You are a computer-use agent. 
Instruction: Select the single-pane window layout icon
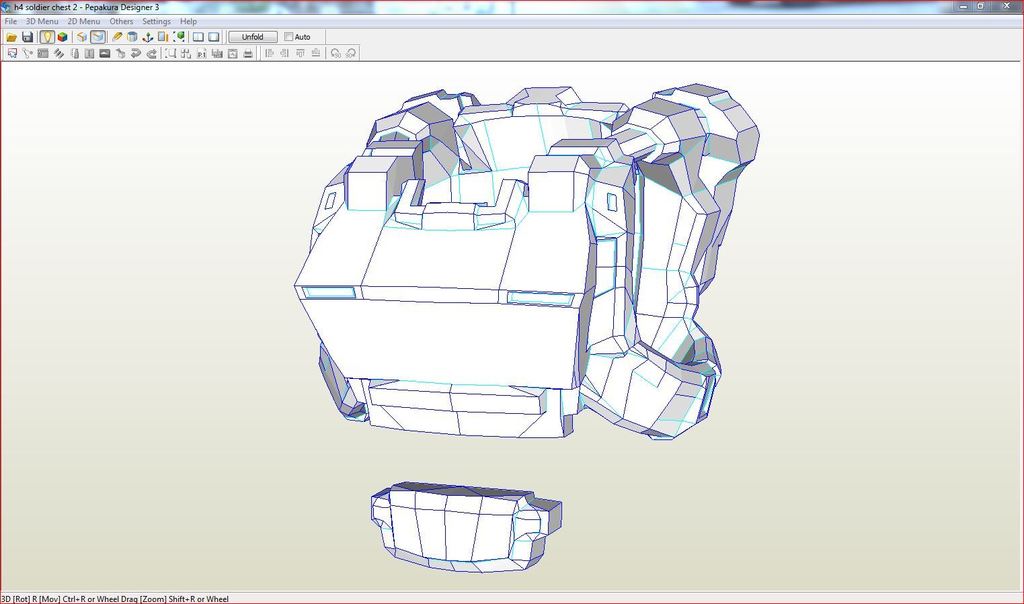tap(214, 37)
